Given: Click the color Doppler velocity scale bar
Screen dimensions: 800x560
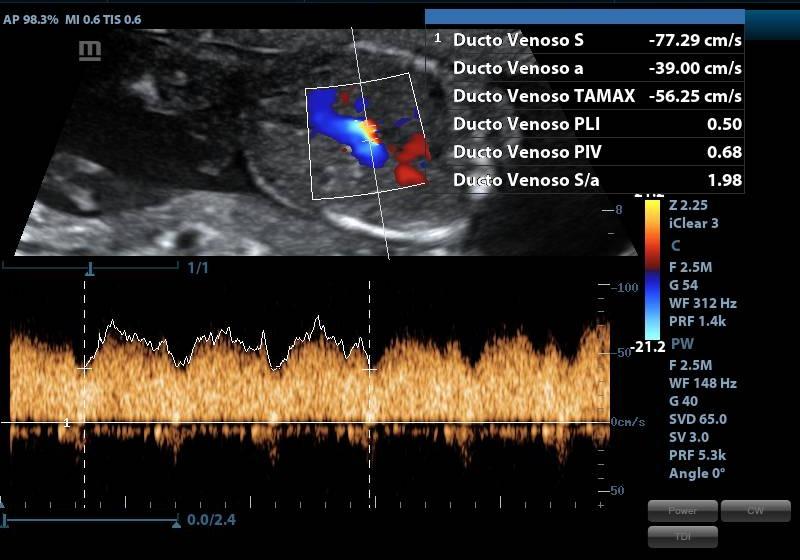Looking at the screenshot, I should click(x=652, y=270).
